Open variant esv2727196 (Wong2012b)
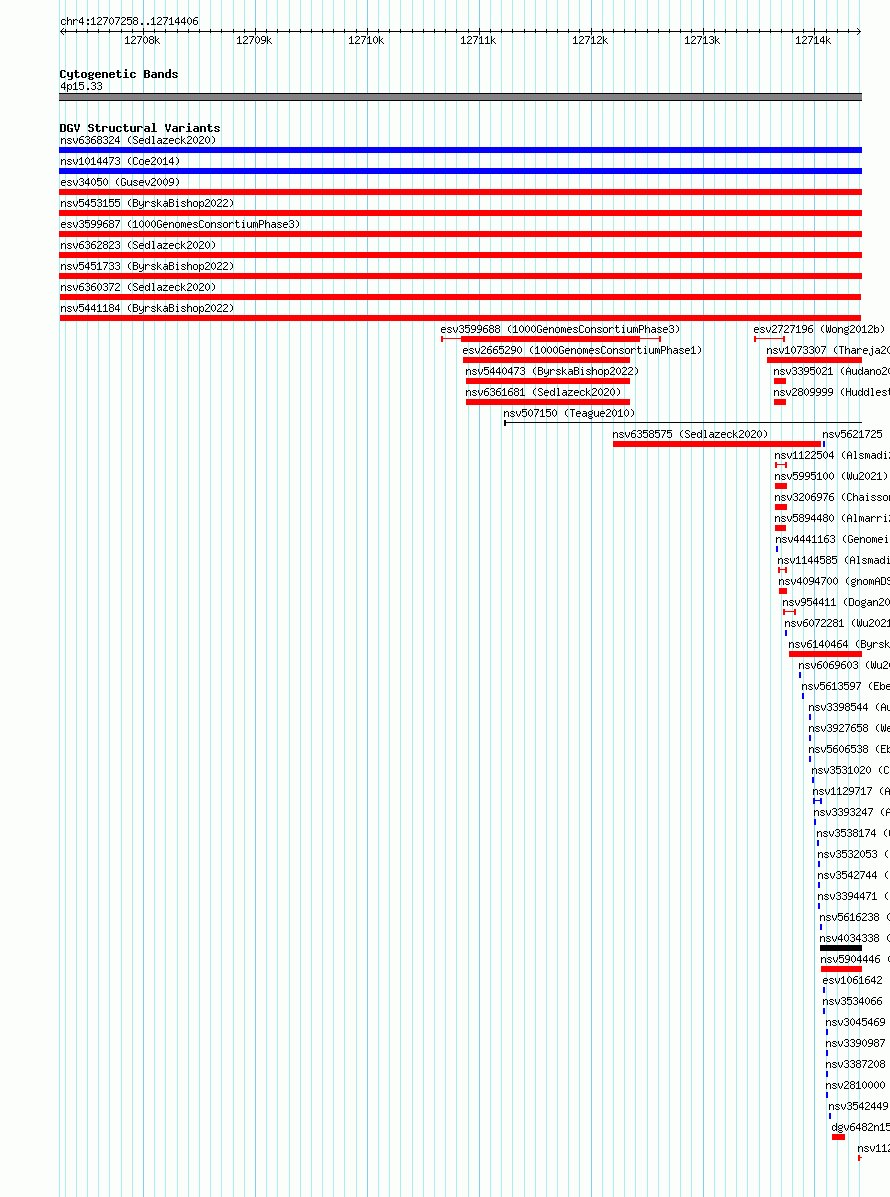The width and height of the screenshot is (890, 1197). coord(819,329)
